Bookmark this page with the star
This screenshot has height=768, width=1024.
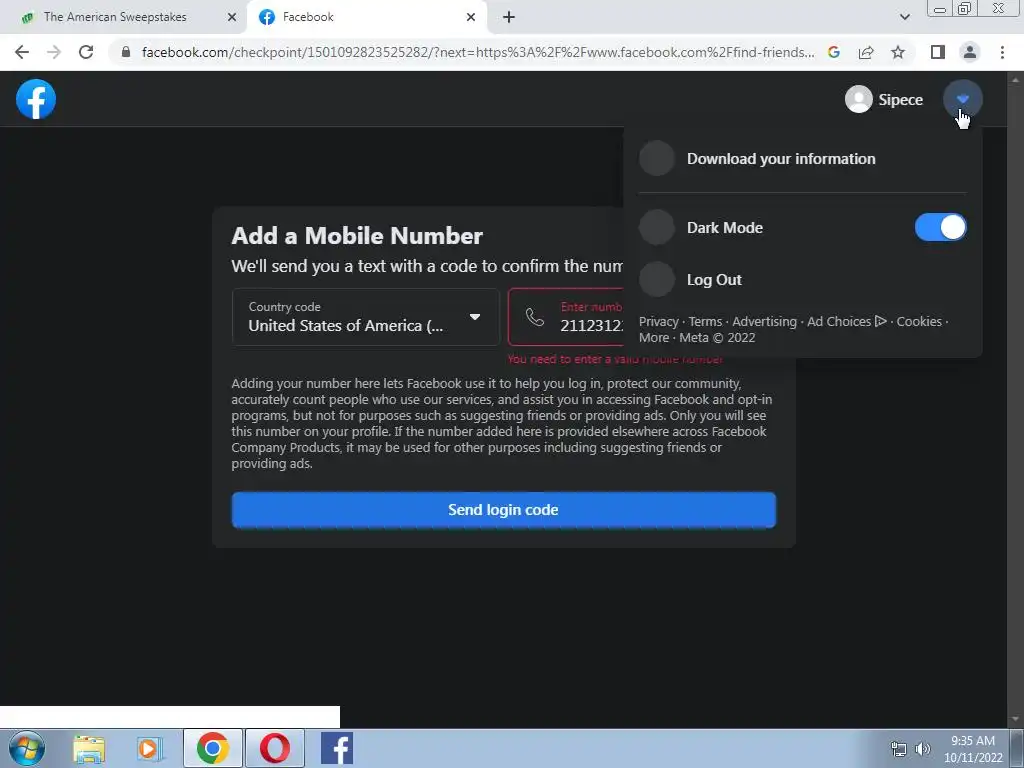898,52
